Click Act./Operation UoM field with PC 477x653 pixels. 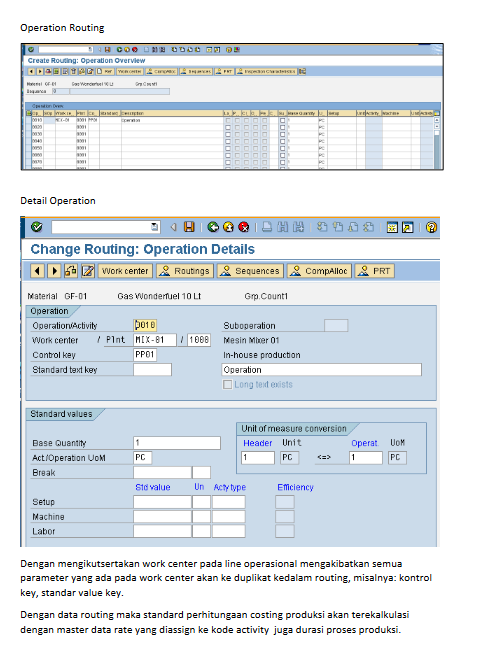coord(142,458)
